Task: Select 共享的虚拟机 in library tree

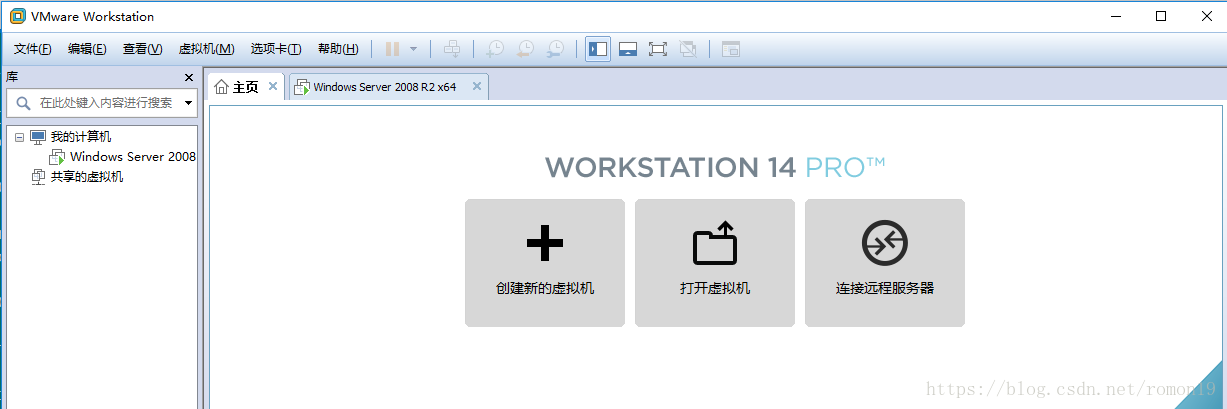Action: [x=87, y=177]
